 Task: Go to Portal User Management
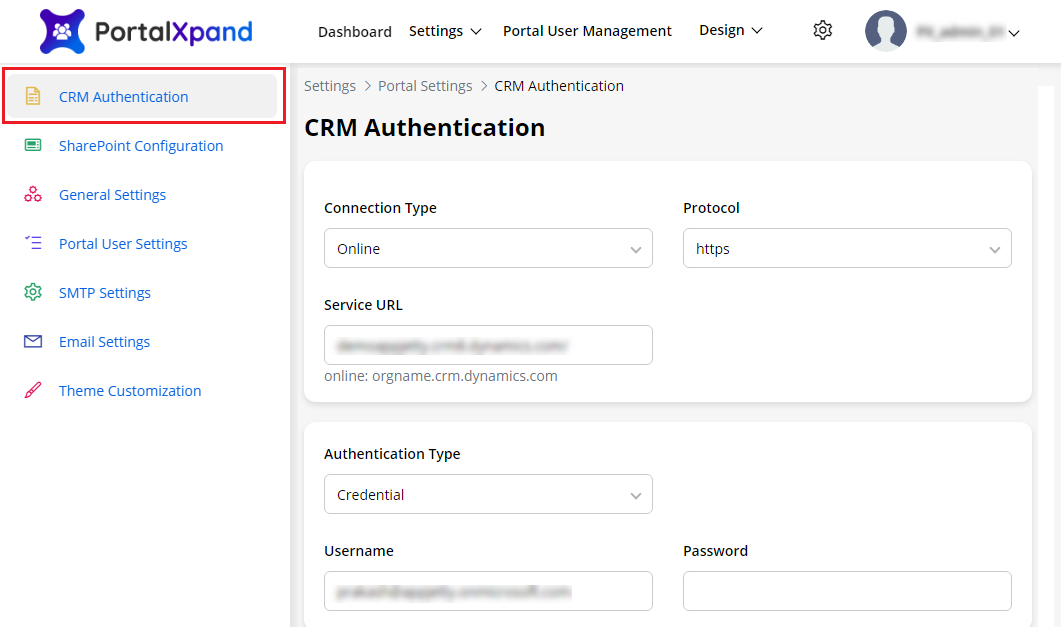[587, 31]
